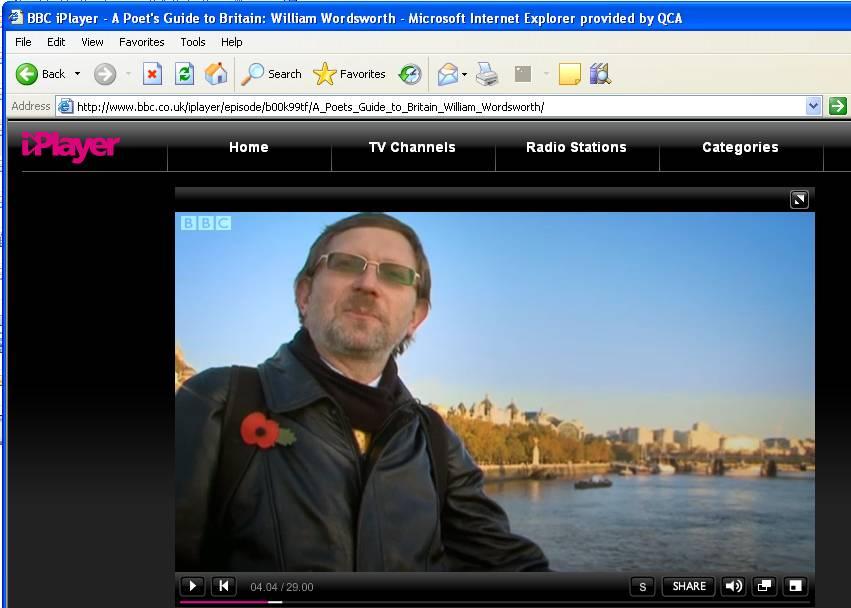Click the playback time 04.04 / 29.00
This screenshot has width=851, height=608.
tap(282, 587)
